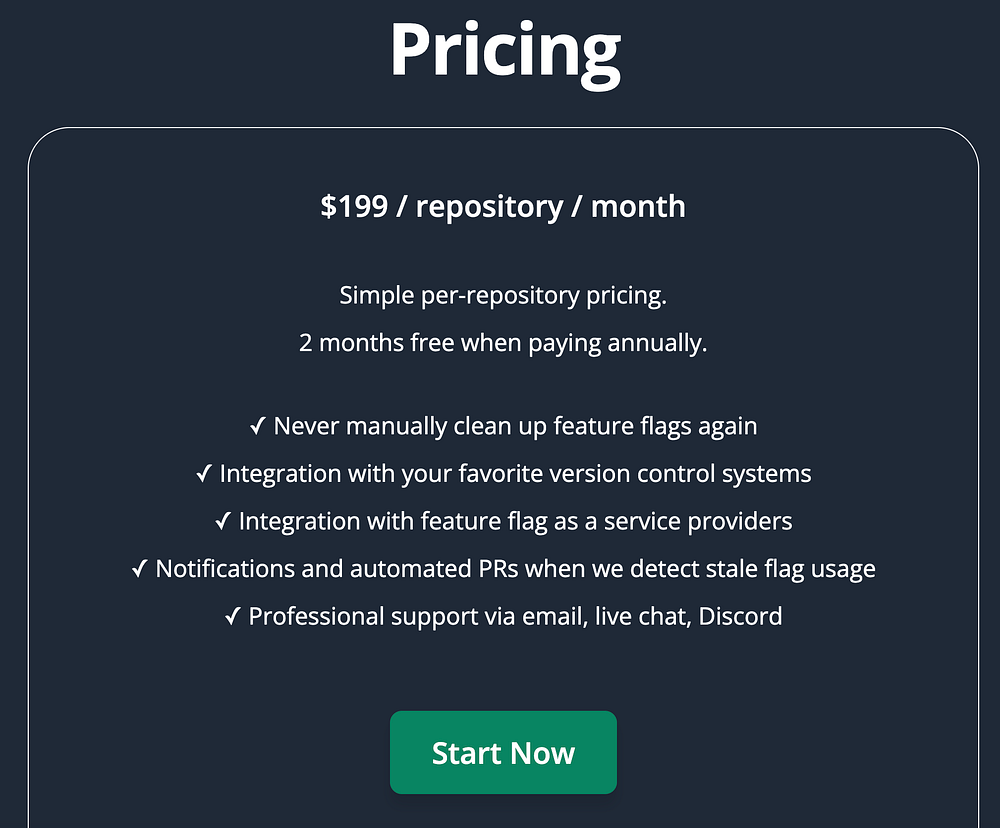Click checkmark beside Notifications and automated PRs
Screen dimensions: 1000x828
click(140, 568)
